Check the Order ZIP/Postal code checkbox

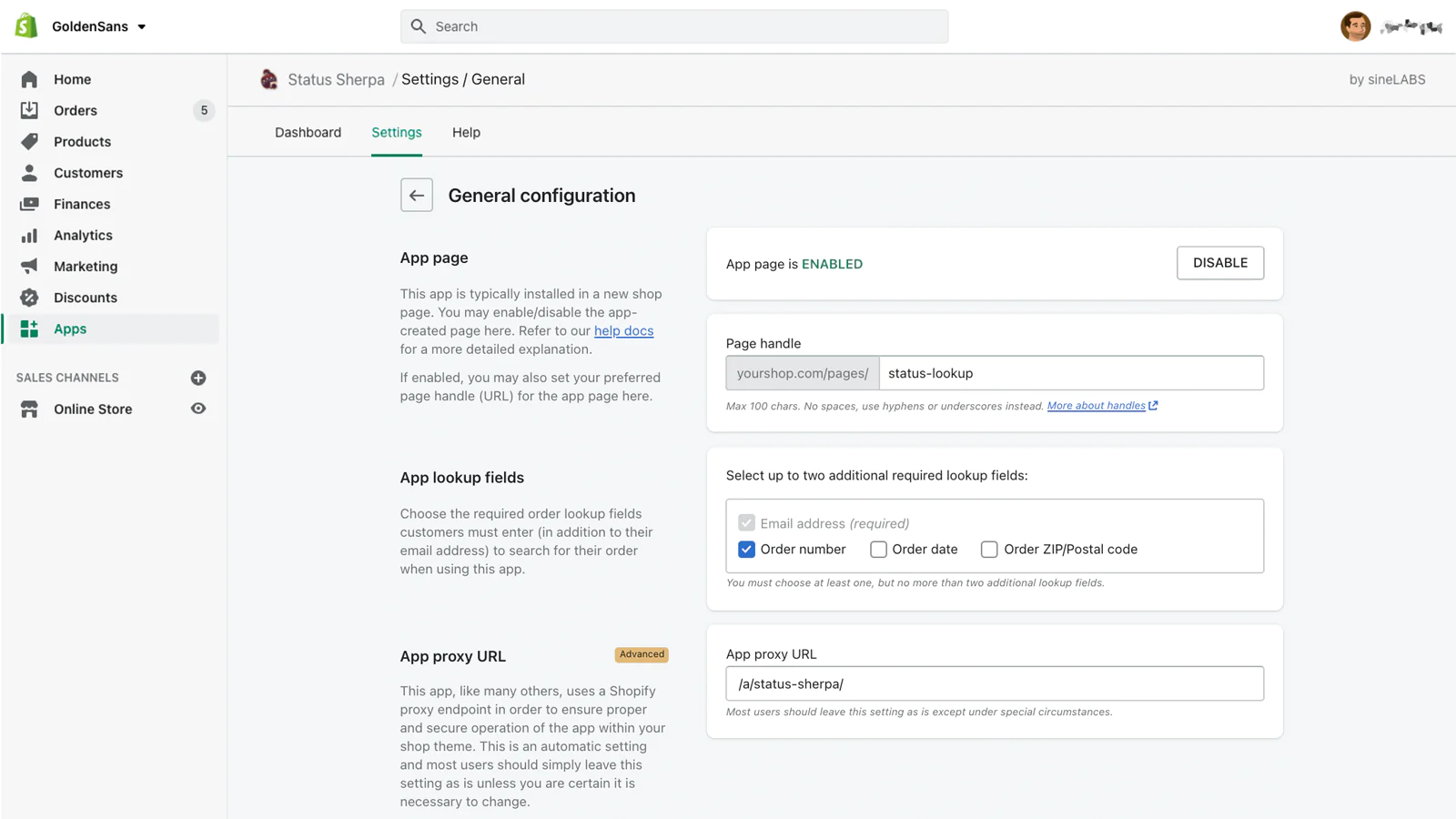(x=989, y=550)
